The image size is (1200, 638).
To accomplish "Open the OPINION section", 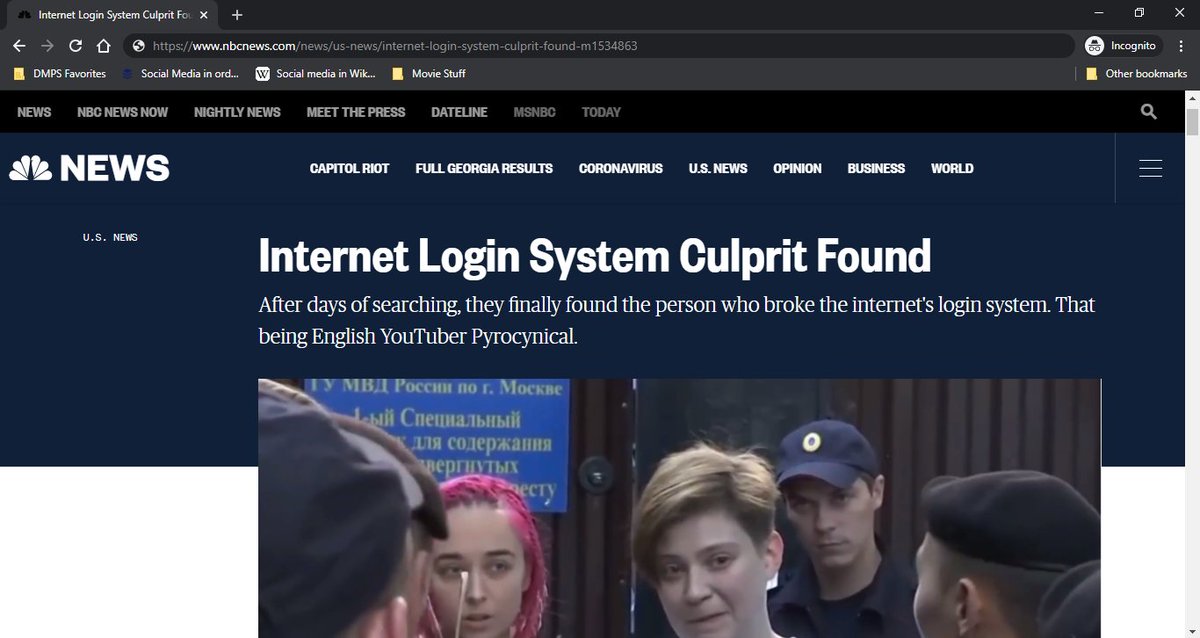I will click(x=797, y=168).
